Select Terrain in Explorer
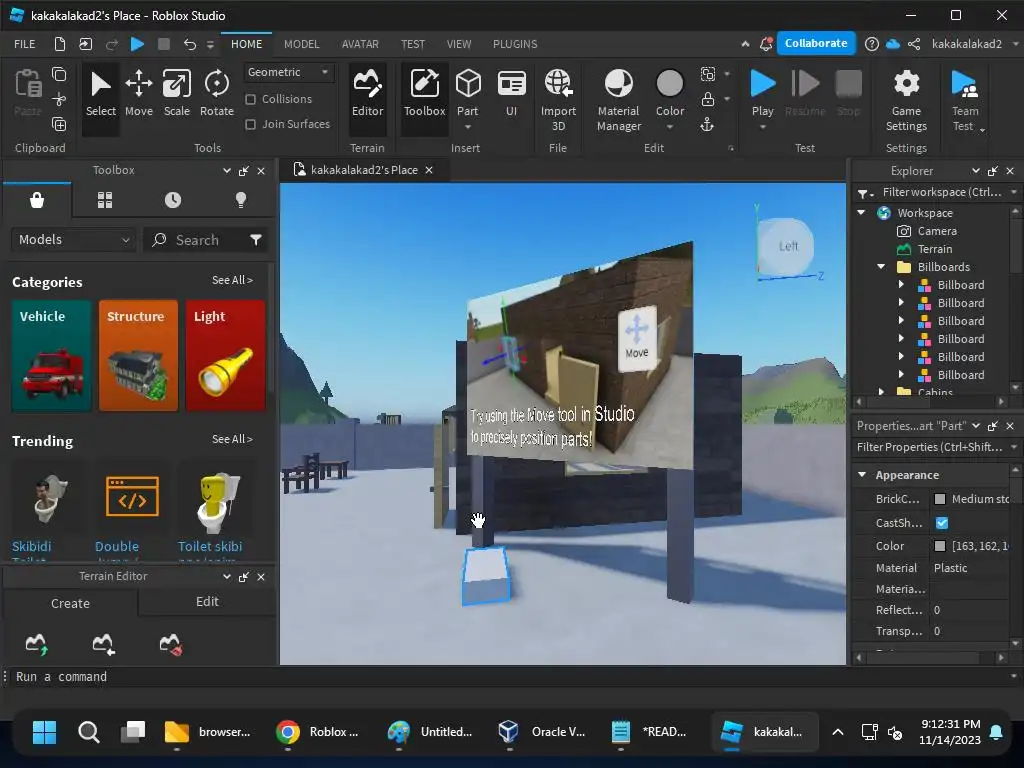Viewport: 1024px width, 768px height. (x=934, y=249)
